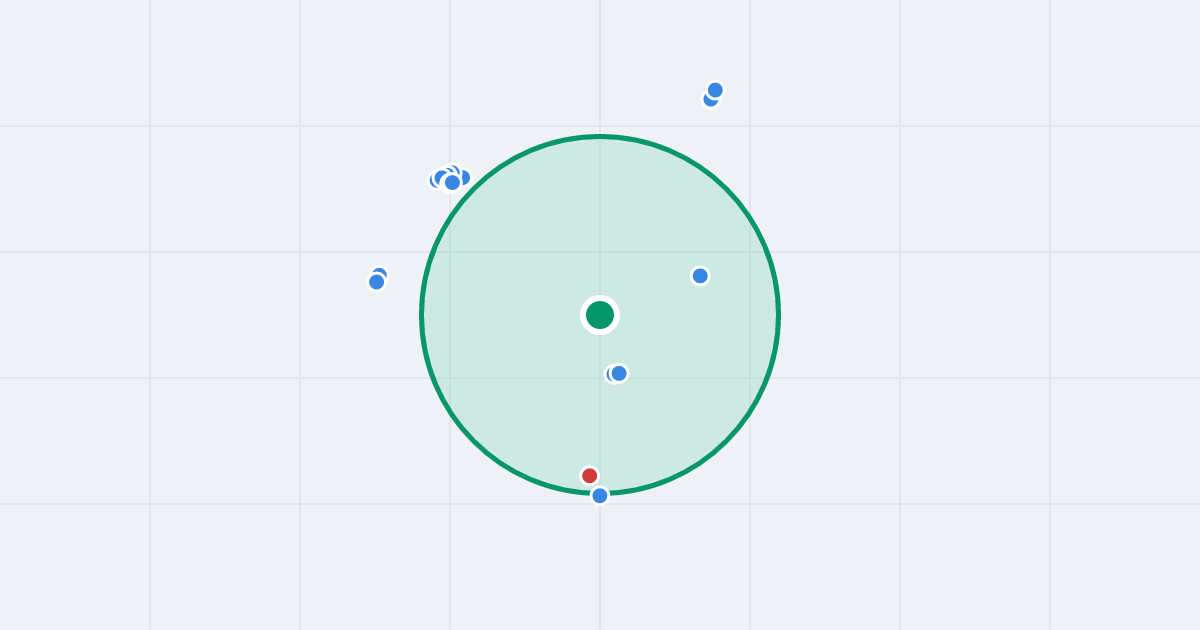Image resolution: width=1200 pixels, height=630 pixels.
Task: Select the blue marker on the circle's bottom edge
Action: 600,495
